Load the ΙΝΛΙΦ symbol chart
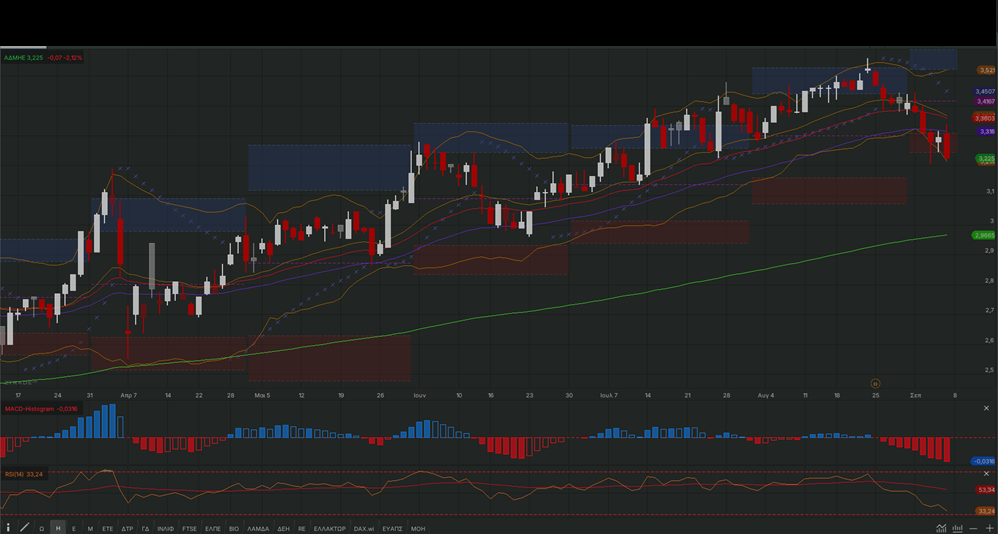998x534 pixels. 165,528
